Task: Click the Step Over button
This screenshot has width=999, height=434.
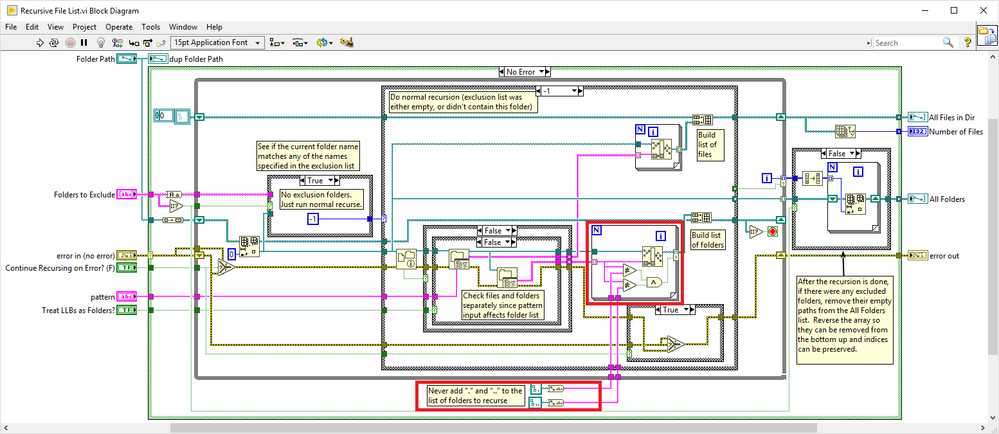Action: [x=146, y=43]
